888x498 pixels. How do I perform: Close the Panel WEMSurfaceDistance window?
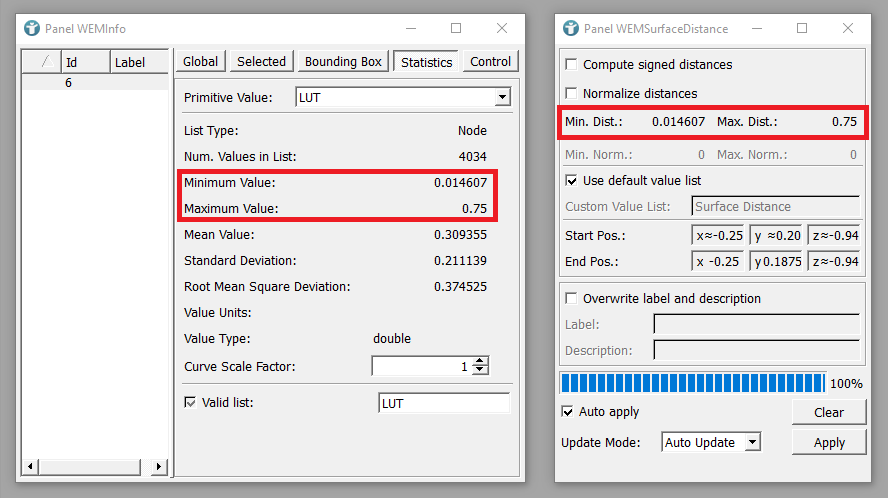(x=848, y=29)
